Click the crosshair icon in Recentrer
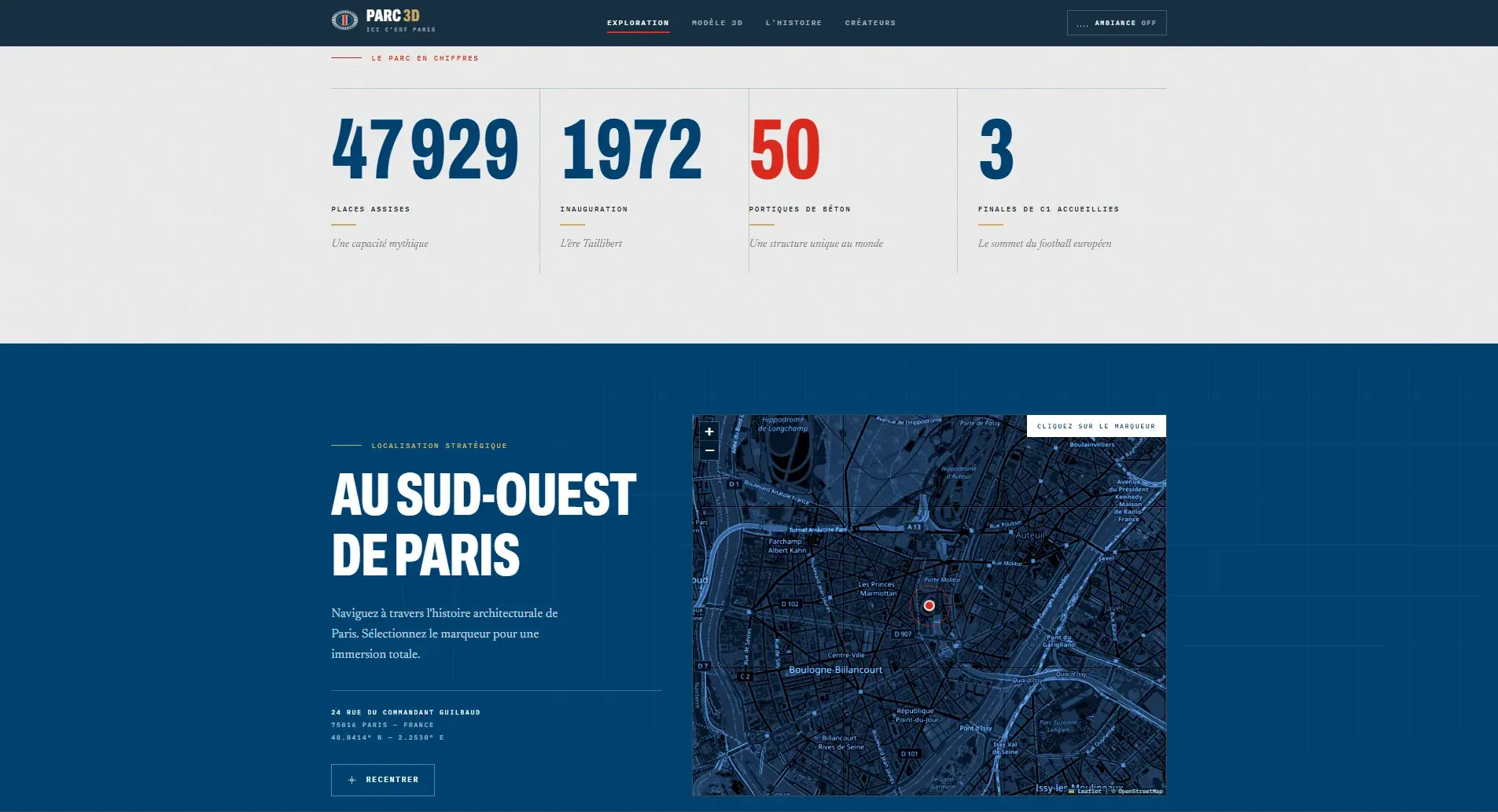The image size is (1498, 812). 351,780
